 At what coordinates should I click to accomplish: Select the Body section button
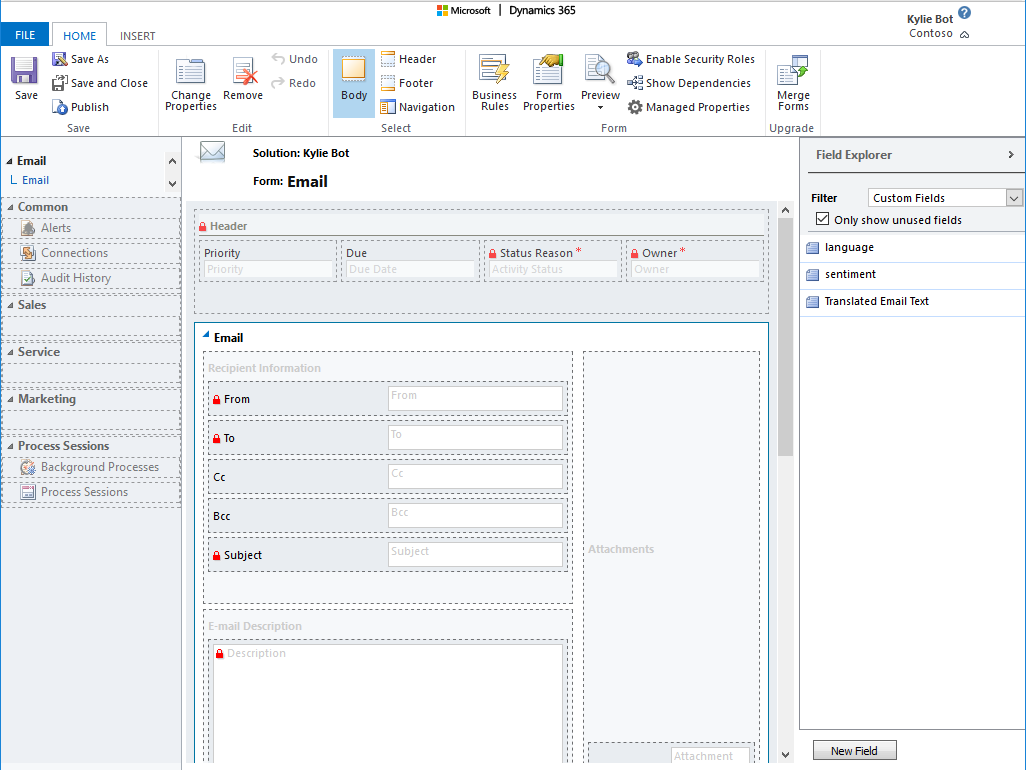tap(354, 83)
